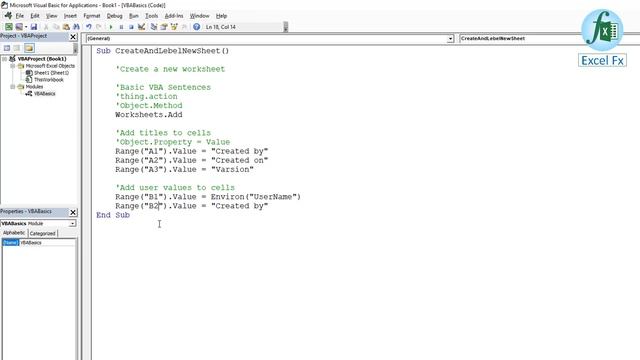Screen dimensions: 640x360
Task: Edit the VBABasics name property value
Action: tap(47, 242)
